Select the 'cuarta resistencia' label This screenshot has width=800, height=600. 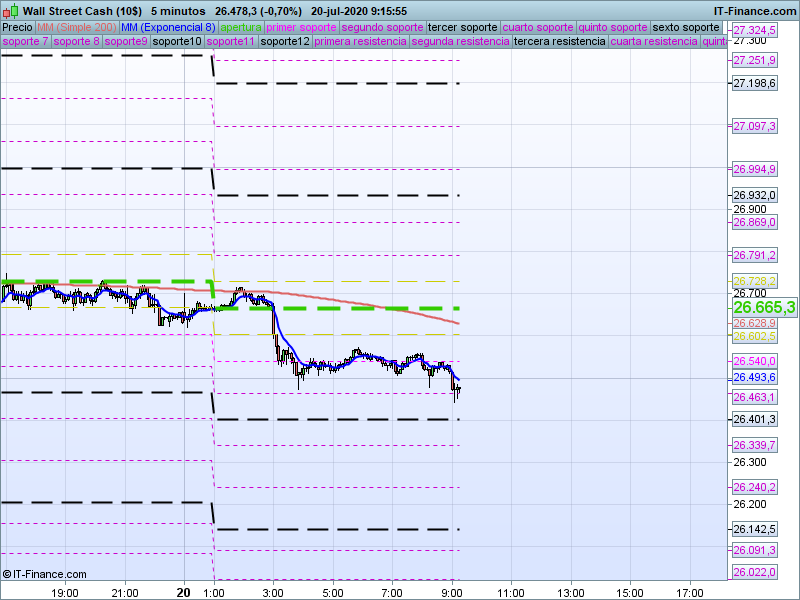click(654, 42)
